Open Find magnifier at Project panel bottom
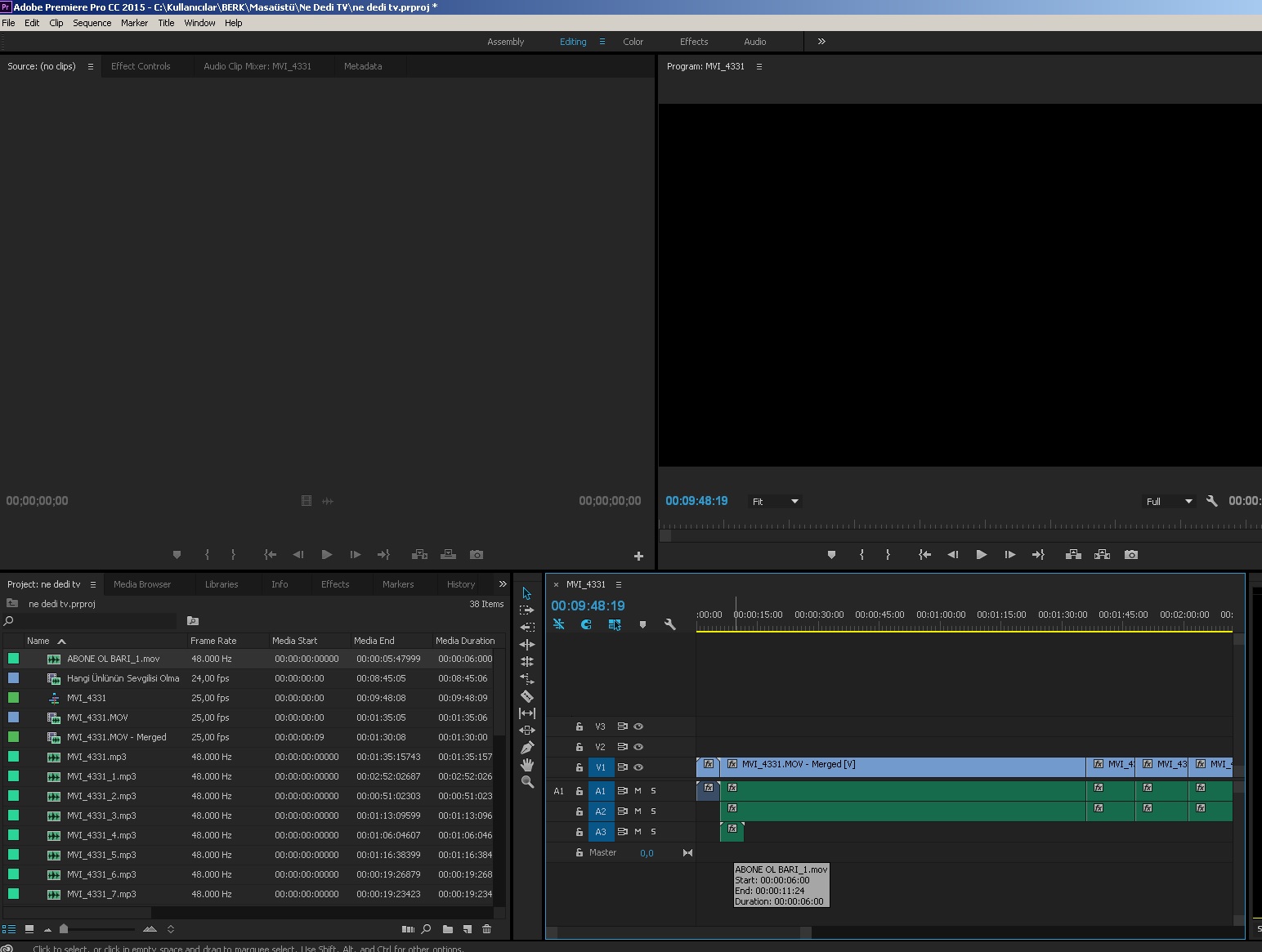Viewport: 1262px width, 952px height. point(426,929)
